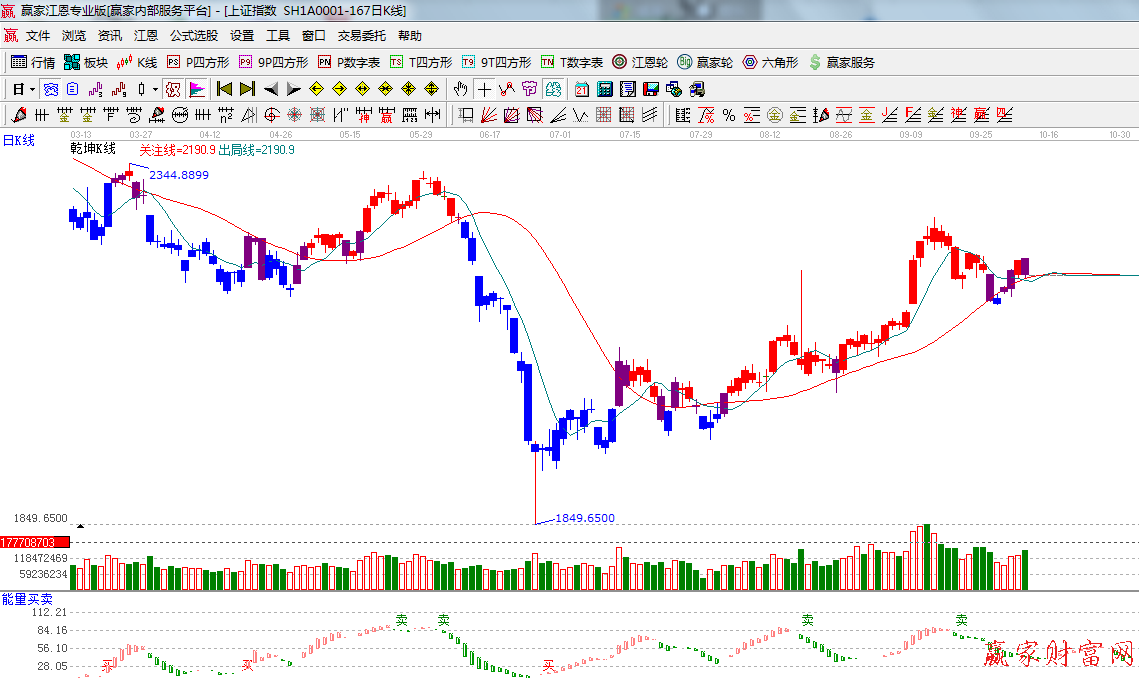1139x678 pixels.
Task: Toggle the blue highlighted chart overlay button
Action: tap(50, 89)
